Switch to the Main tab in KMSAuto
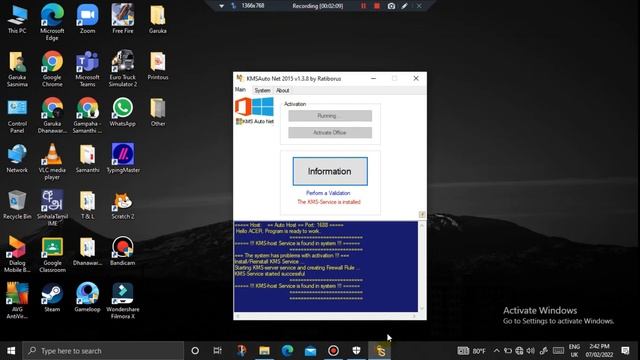640x360 pixels. coord(240,90)
